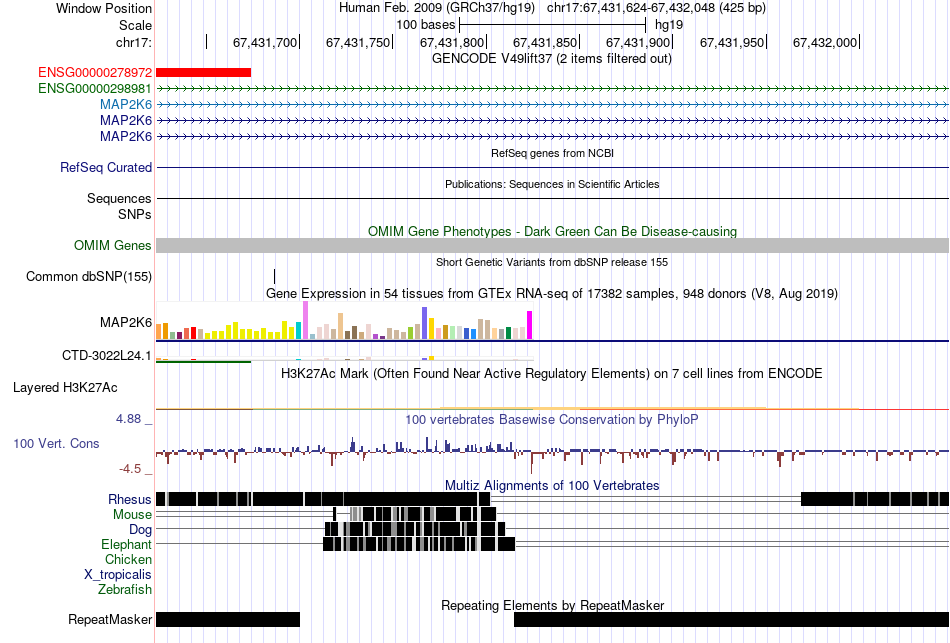
Task: Click Repeating Elements by RepeatMasker title
Action: click(x=553, y=605)
